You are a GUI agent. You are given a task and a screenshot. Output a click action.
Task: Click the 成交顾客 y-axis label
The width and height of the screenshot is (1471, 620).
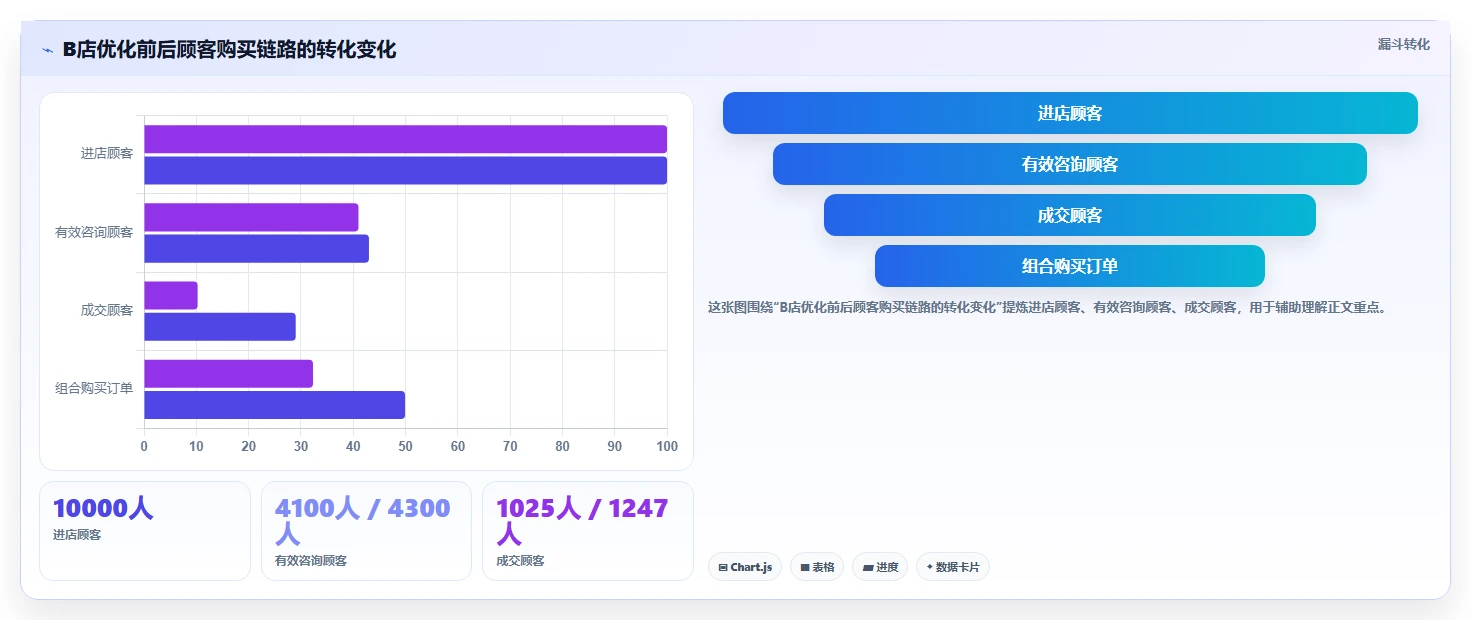tap(107, 310)
